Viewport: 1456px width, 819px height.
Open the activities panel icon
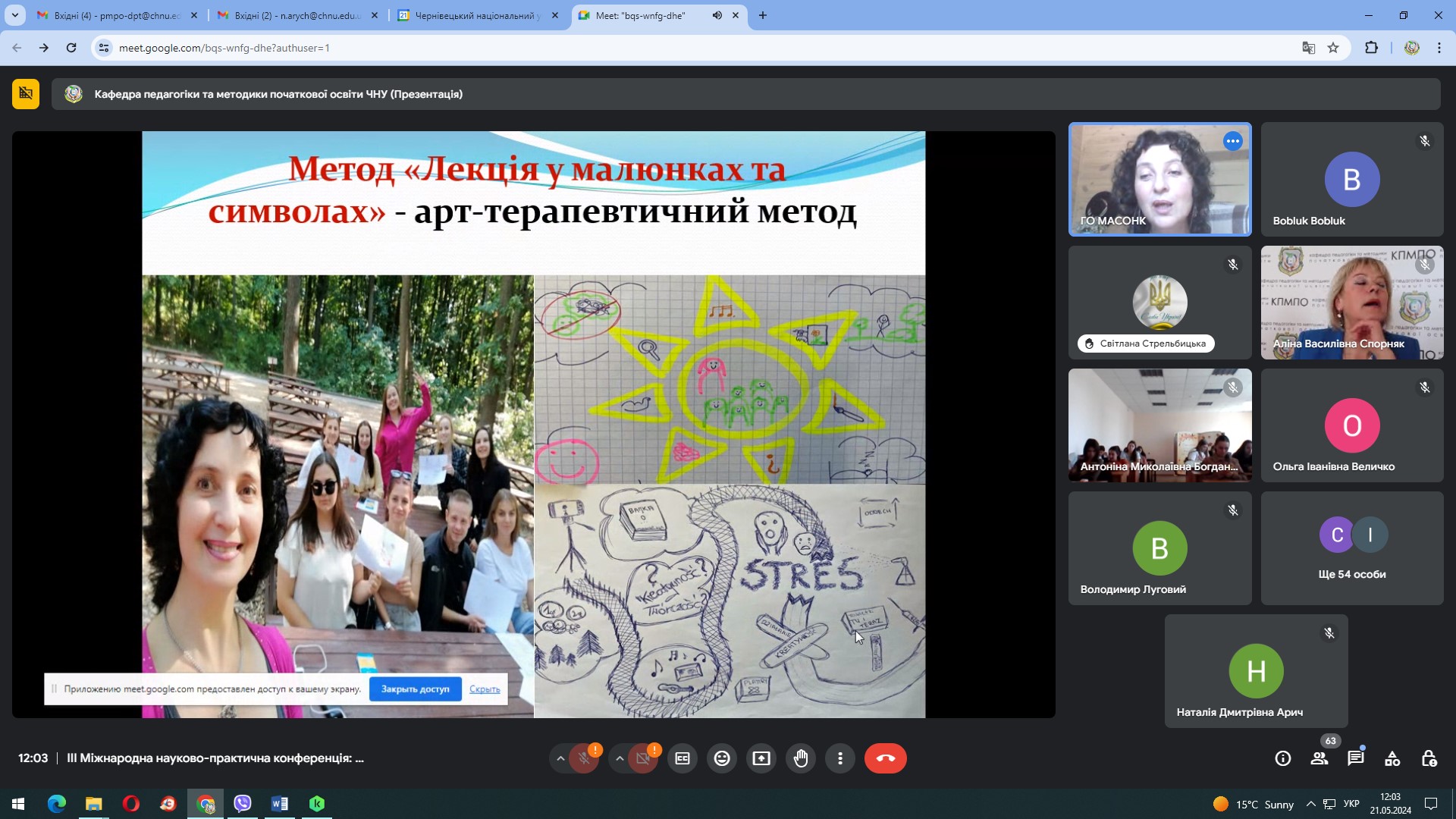1392,758
